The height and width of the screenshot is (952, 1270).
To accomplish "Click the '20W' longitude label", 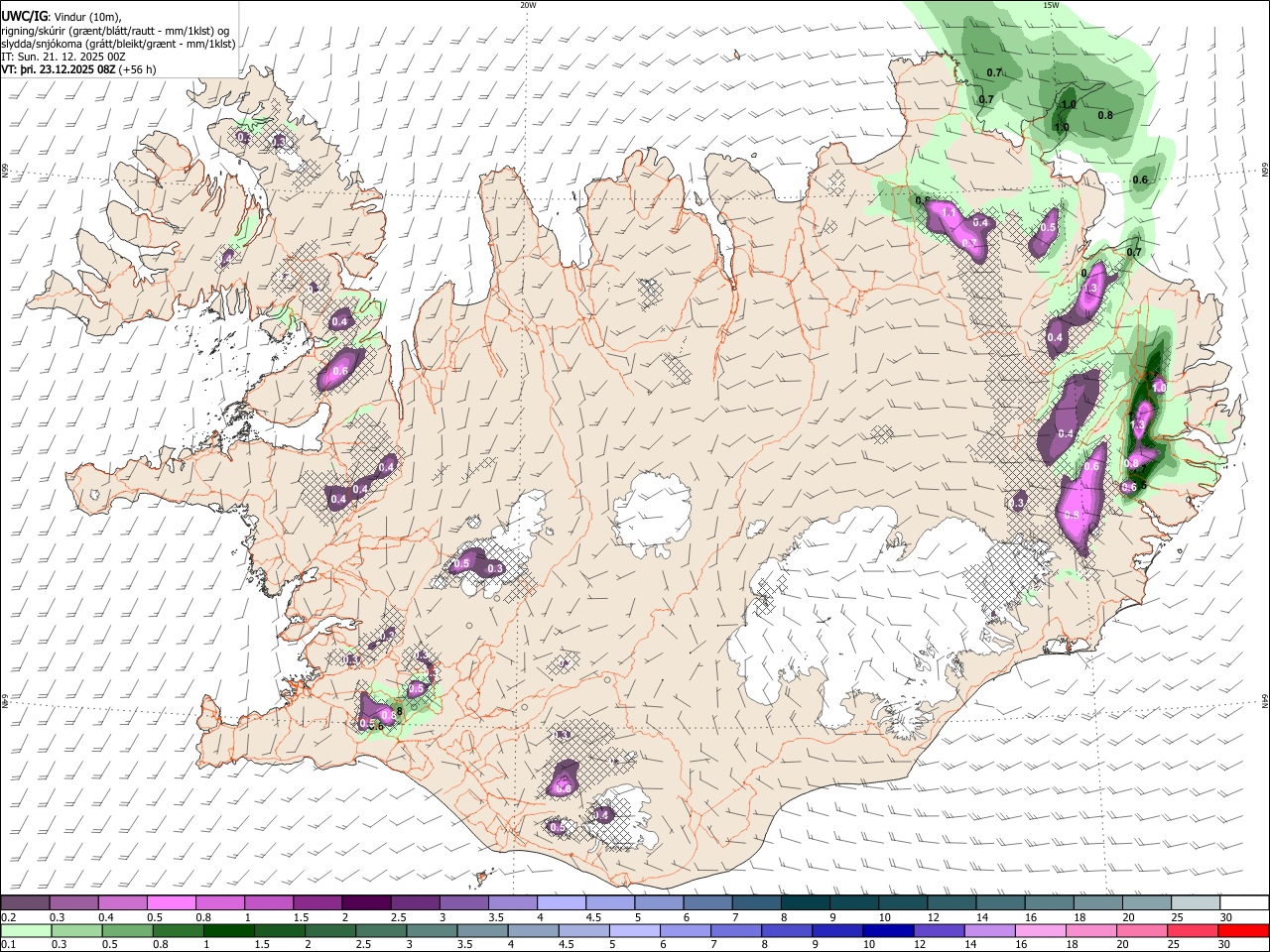I will click(x=528, y=5).
